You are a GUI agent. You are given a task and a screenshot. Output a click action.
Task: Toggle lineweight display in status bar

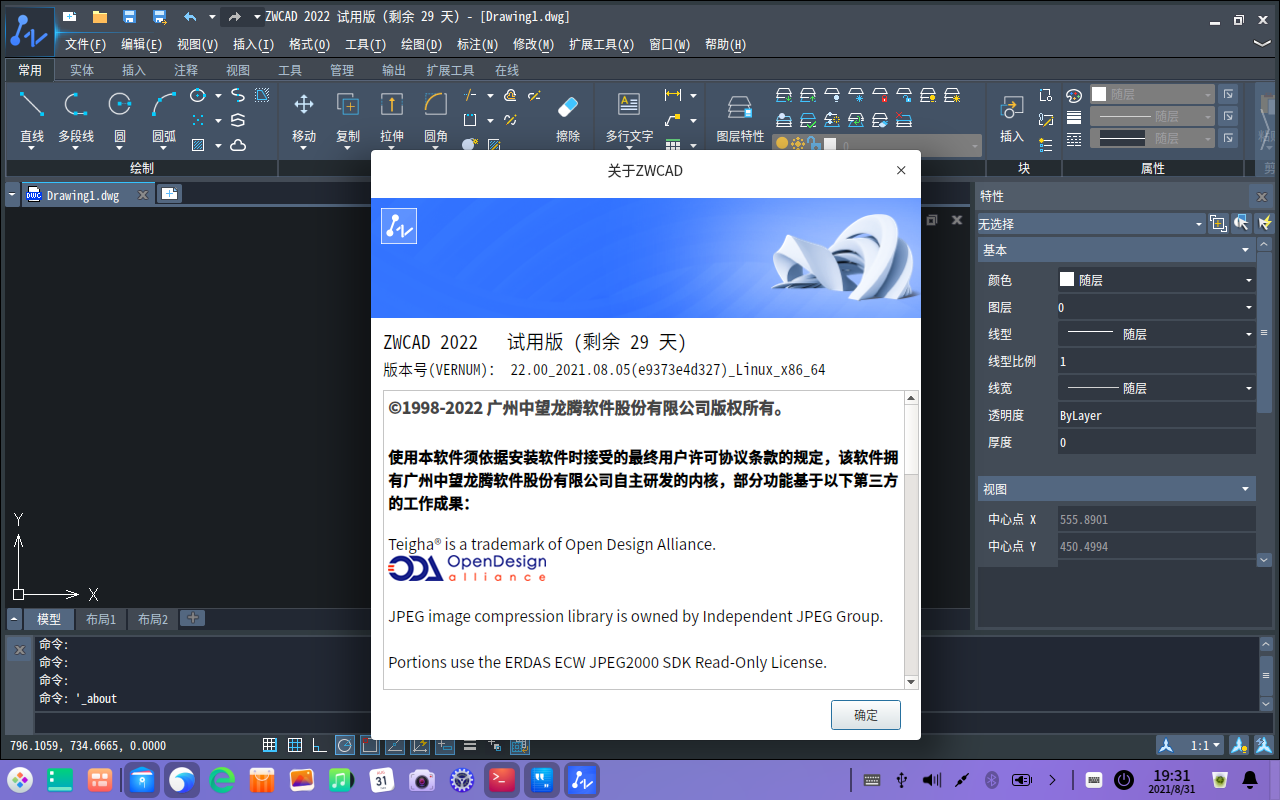[x=470, y=745]
